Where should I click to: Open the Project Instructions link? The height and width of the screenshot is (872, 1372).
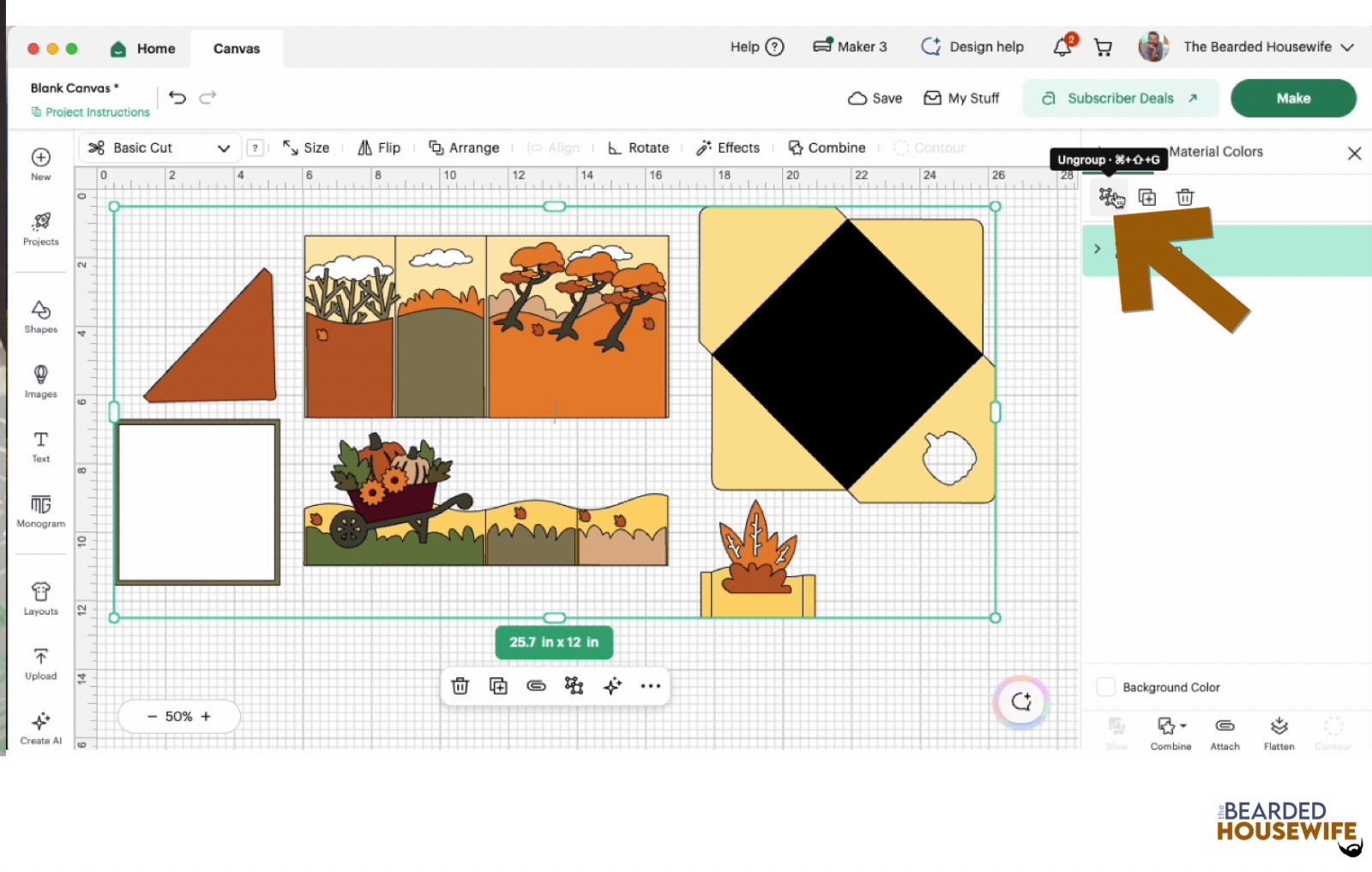(x=90, y=112)
